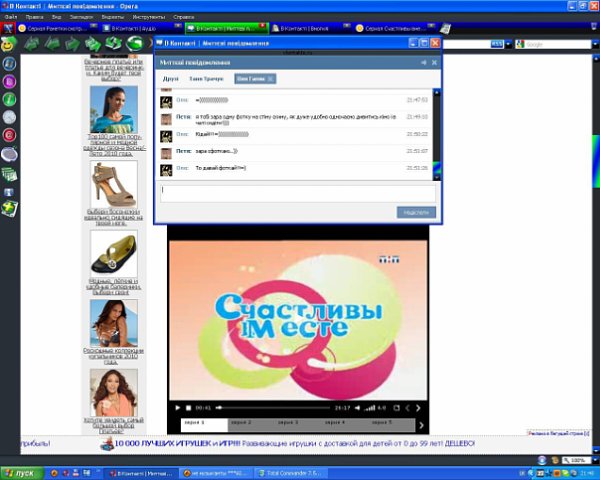Stop the video playback

coord(190,408)
